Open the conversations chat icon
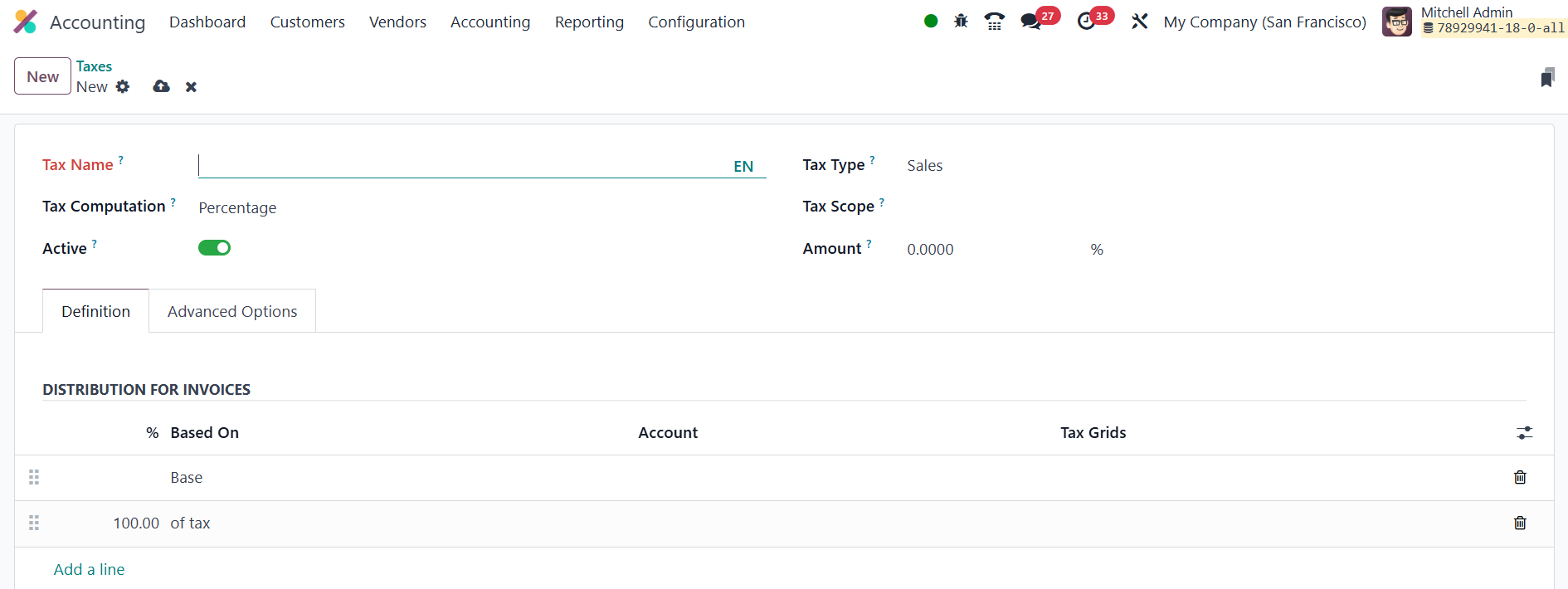The width and height of the screenshot is (1568, 589). point(1030,22)
